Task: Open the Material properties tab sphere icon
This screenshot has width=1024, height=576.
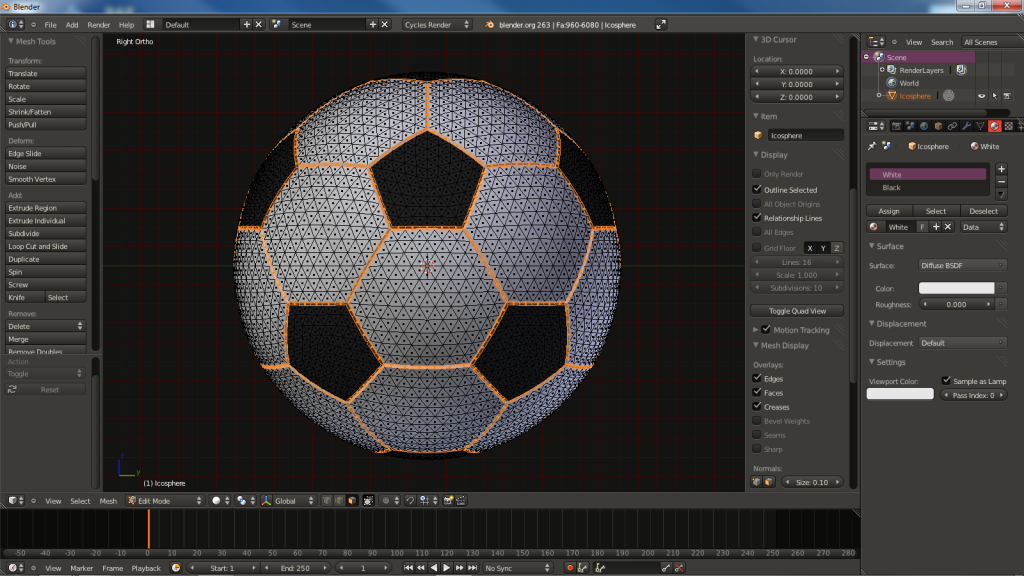Action: 995,126
